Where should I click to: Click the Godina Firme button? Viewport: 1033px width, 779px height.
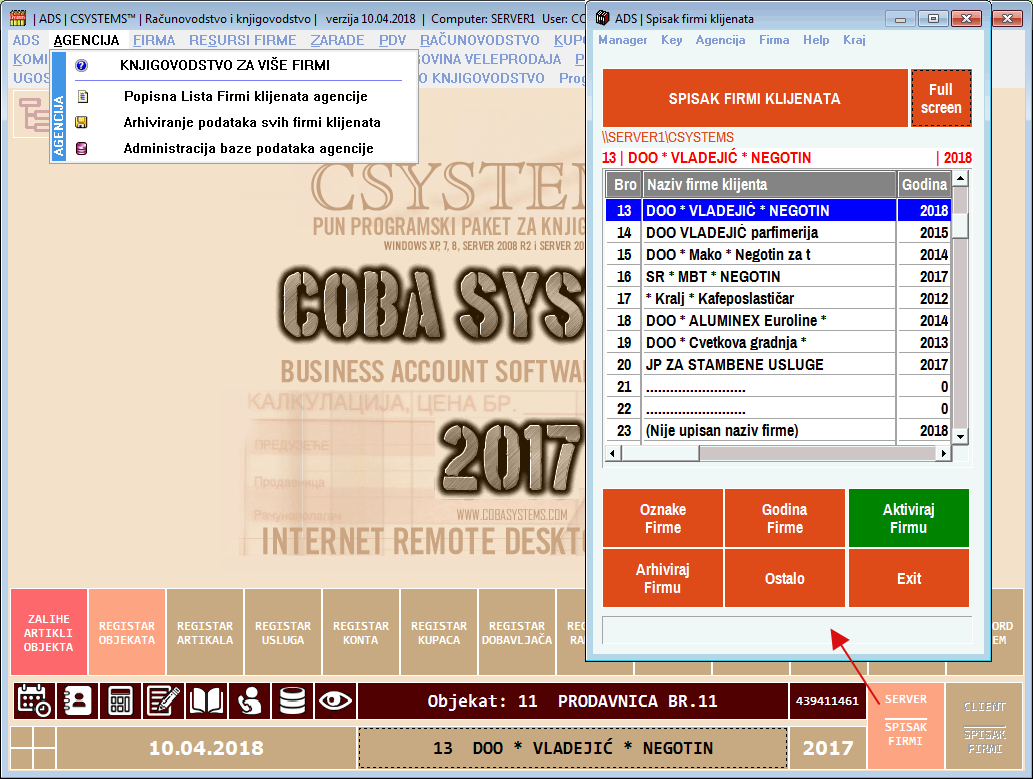pyautogui.click(x=785, y=518)
